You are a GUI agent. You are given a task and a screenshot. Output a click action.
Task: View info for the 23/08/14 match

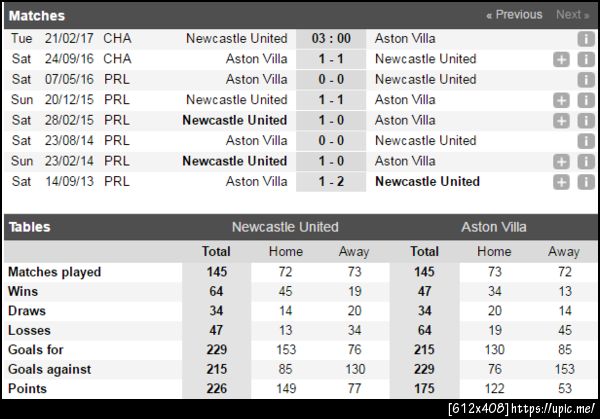[x=585, y=141]
